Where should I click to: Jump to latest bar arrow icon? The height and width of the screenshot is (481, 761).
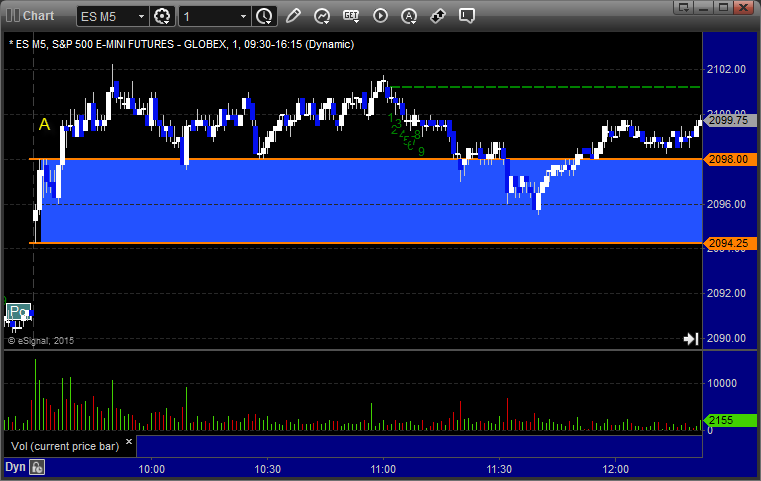(x=691, y=338)
